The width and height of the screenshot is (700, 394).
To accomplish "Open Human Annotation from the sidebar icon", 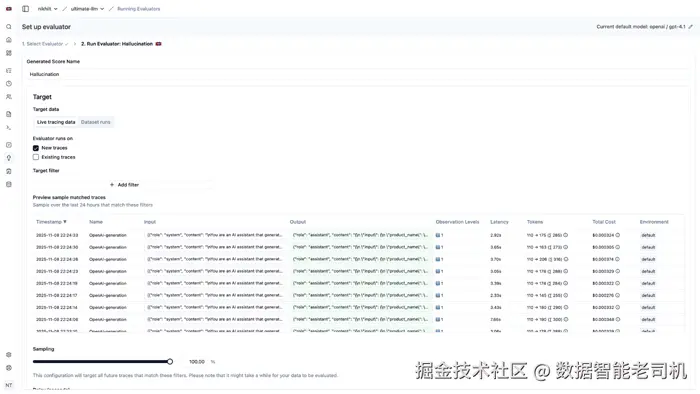I will tap(8, 171).
